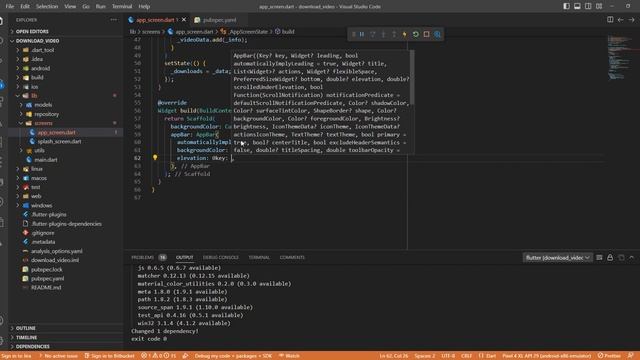
Task: Click 'Debug my code + packages + SDK' status item
Action: point(233,356)
